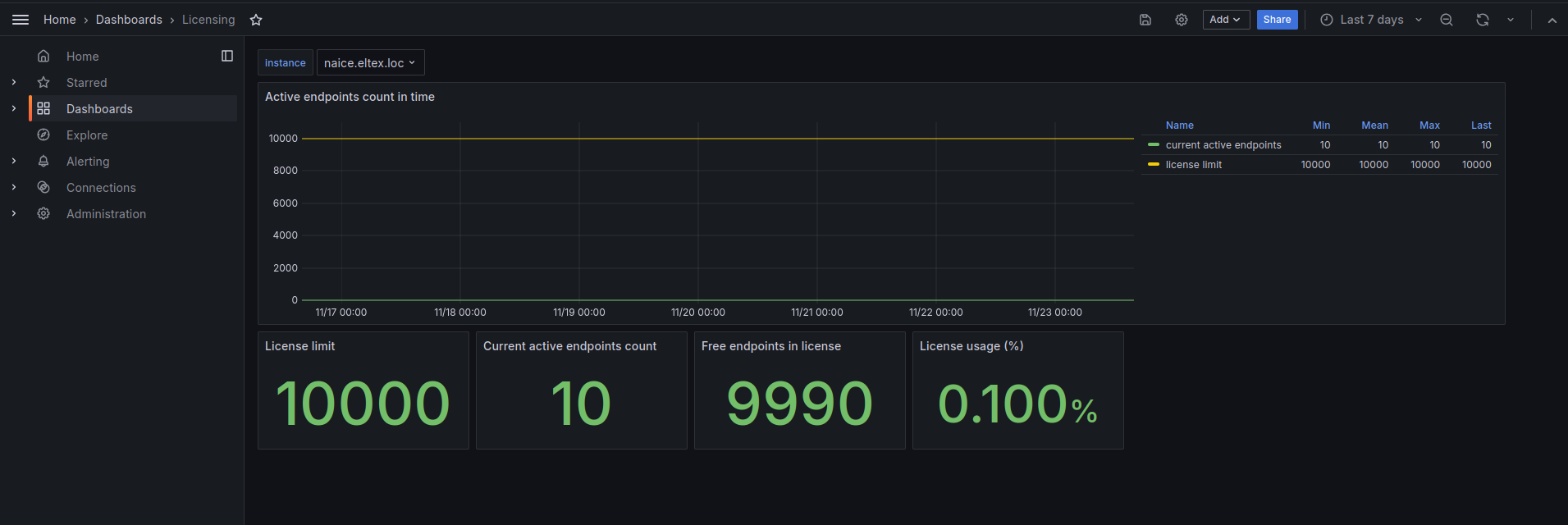The width and height of the screenshot is (1568, 525).
Task: Collapse top toolbar using the up chevron
Action: click(1552, 20)
